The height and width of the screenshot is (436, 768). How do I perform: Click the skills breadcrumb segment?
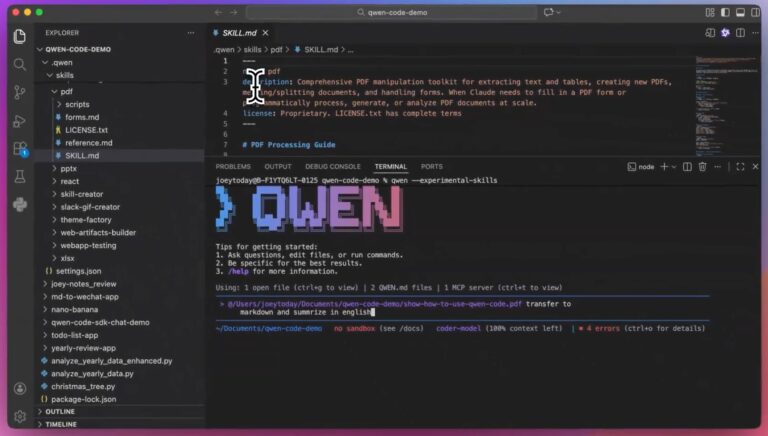coord(252,49)
